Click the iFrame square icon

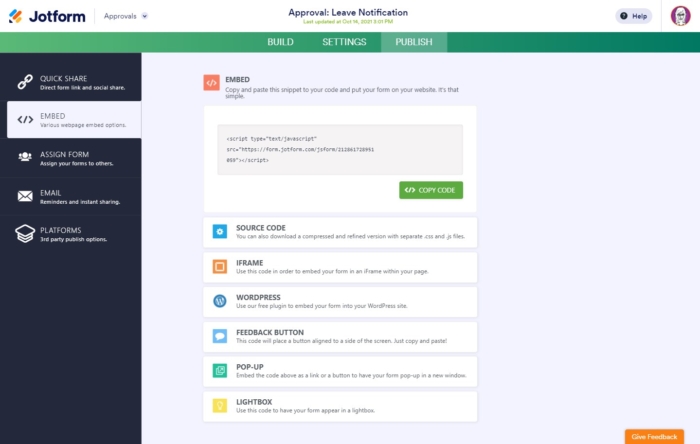pos(220,266)
